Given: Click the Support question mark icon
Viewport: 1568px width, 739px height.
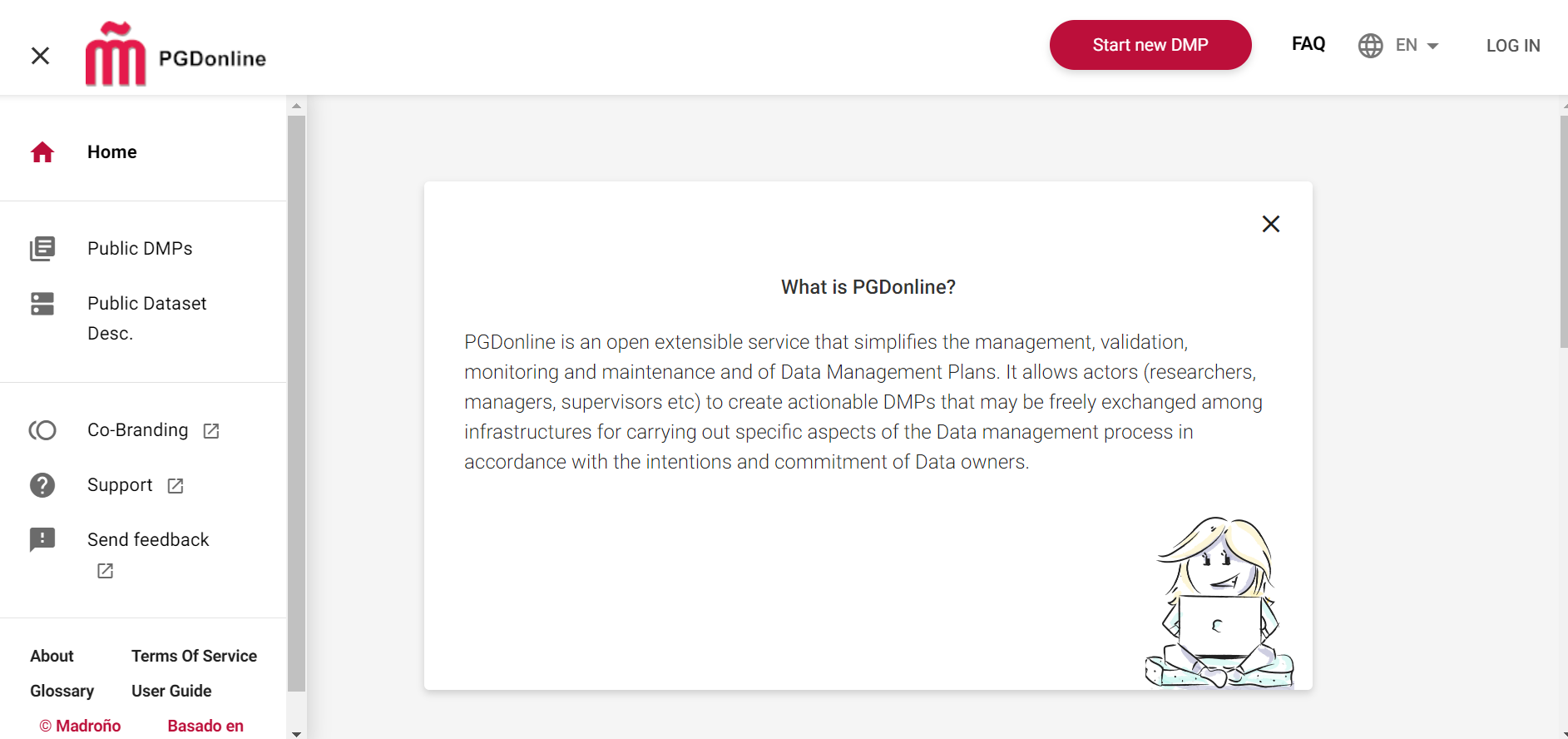Looking at the screenshot, I should click(42, 485).
